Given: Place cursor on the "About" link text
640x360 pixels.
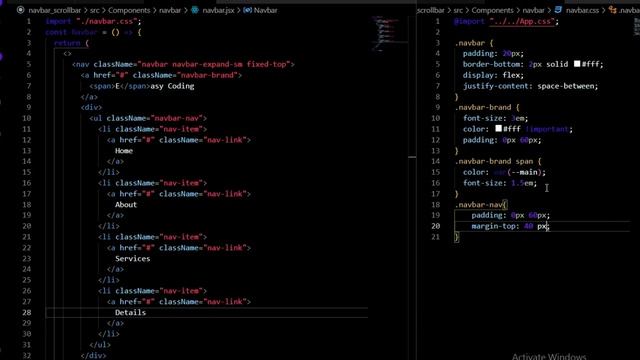Looking at the screenshot, I should coord(126,204).
